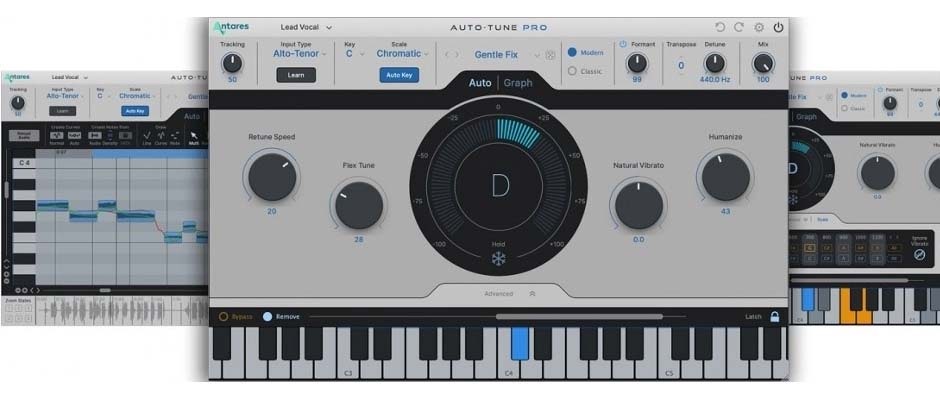Select the Modern radio button

[573, 52]
